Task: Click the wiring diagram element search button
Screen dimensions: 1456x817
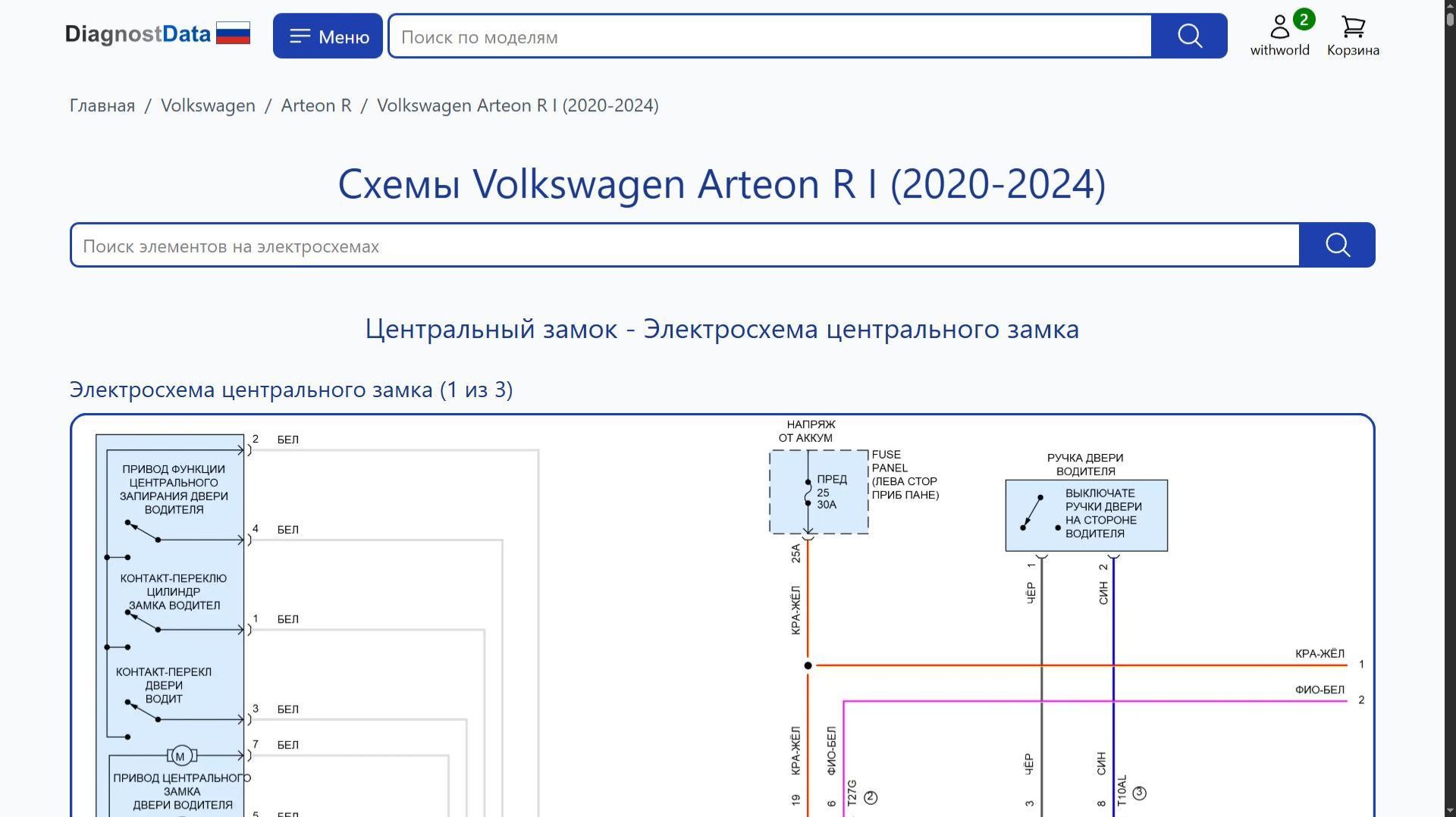Action: point(1337,245)
